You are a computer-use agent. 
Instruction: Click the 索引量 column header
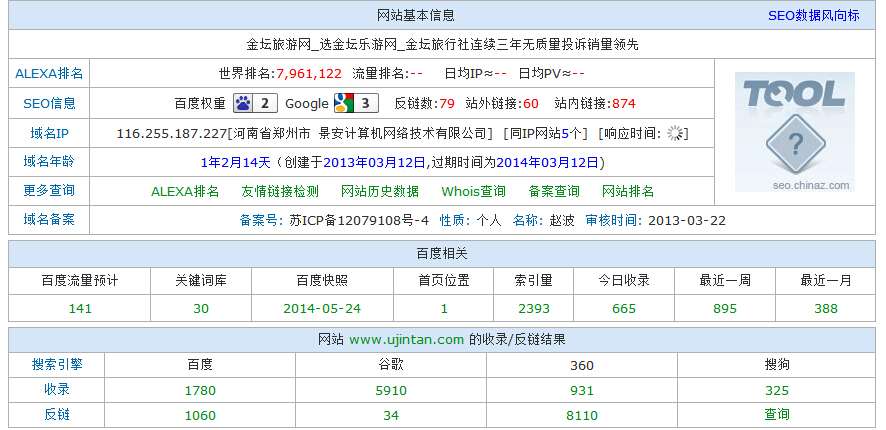(533, 280)
